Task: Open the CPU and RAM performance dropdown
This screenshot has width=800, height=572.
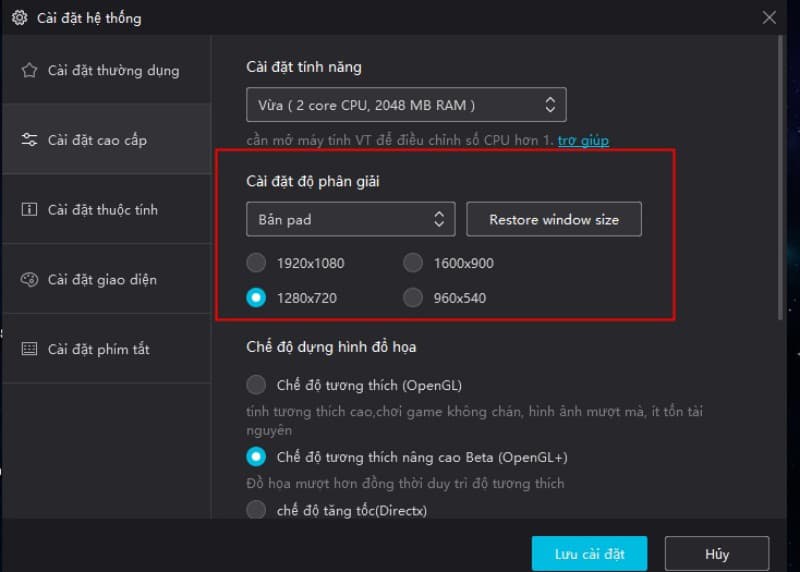Action: click(x=406, y=105)
